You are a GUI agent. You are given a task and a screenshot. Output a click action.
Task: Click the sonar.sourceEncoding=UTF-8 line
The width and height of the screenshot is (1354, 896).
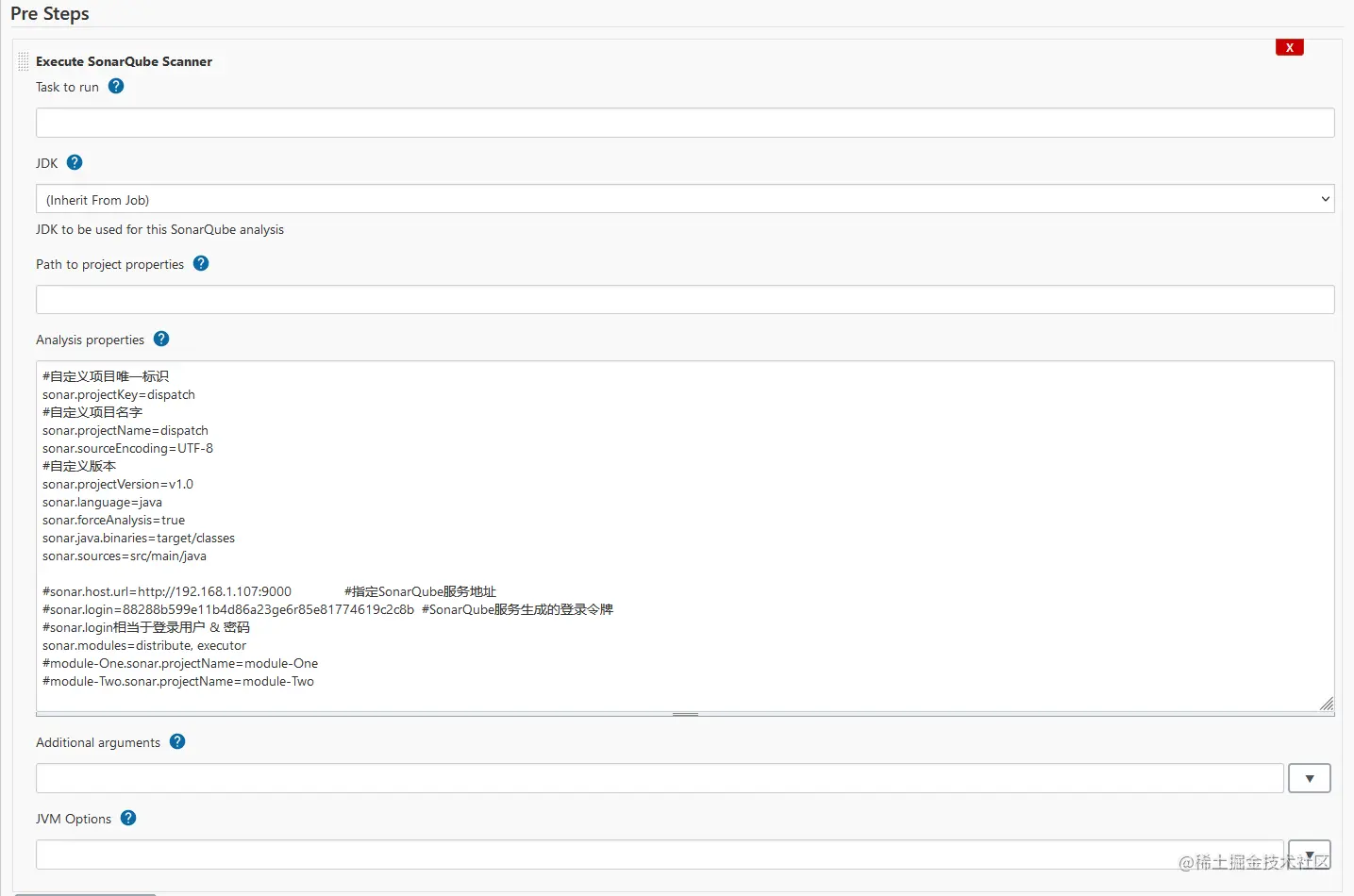tap(127, 448)
